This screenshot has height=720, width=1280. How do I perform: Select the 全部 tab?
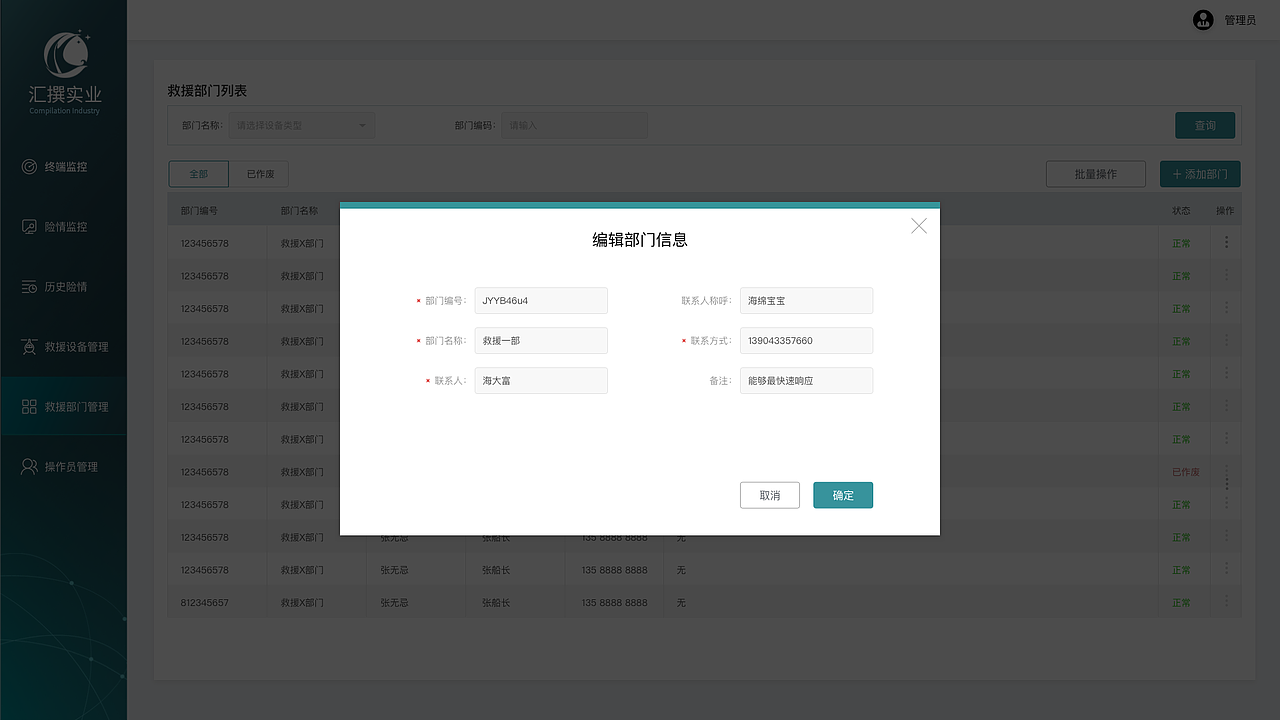[x=198, y=173]
